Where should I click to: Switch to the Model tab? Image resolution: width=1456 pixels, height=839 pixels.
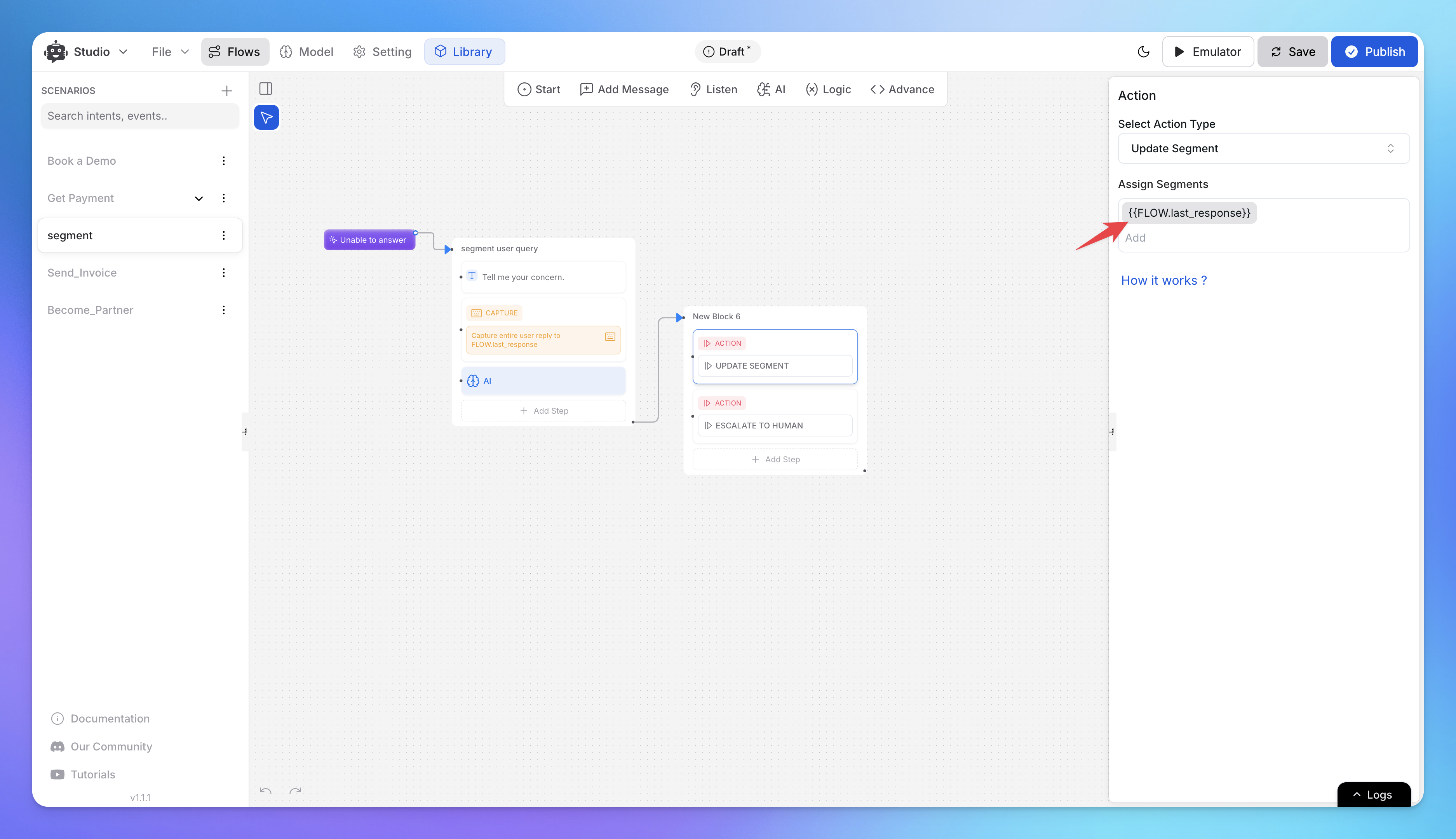point(307,52)
